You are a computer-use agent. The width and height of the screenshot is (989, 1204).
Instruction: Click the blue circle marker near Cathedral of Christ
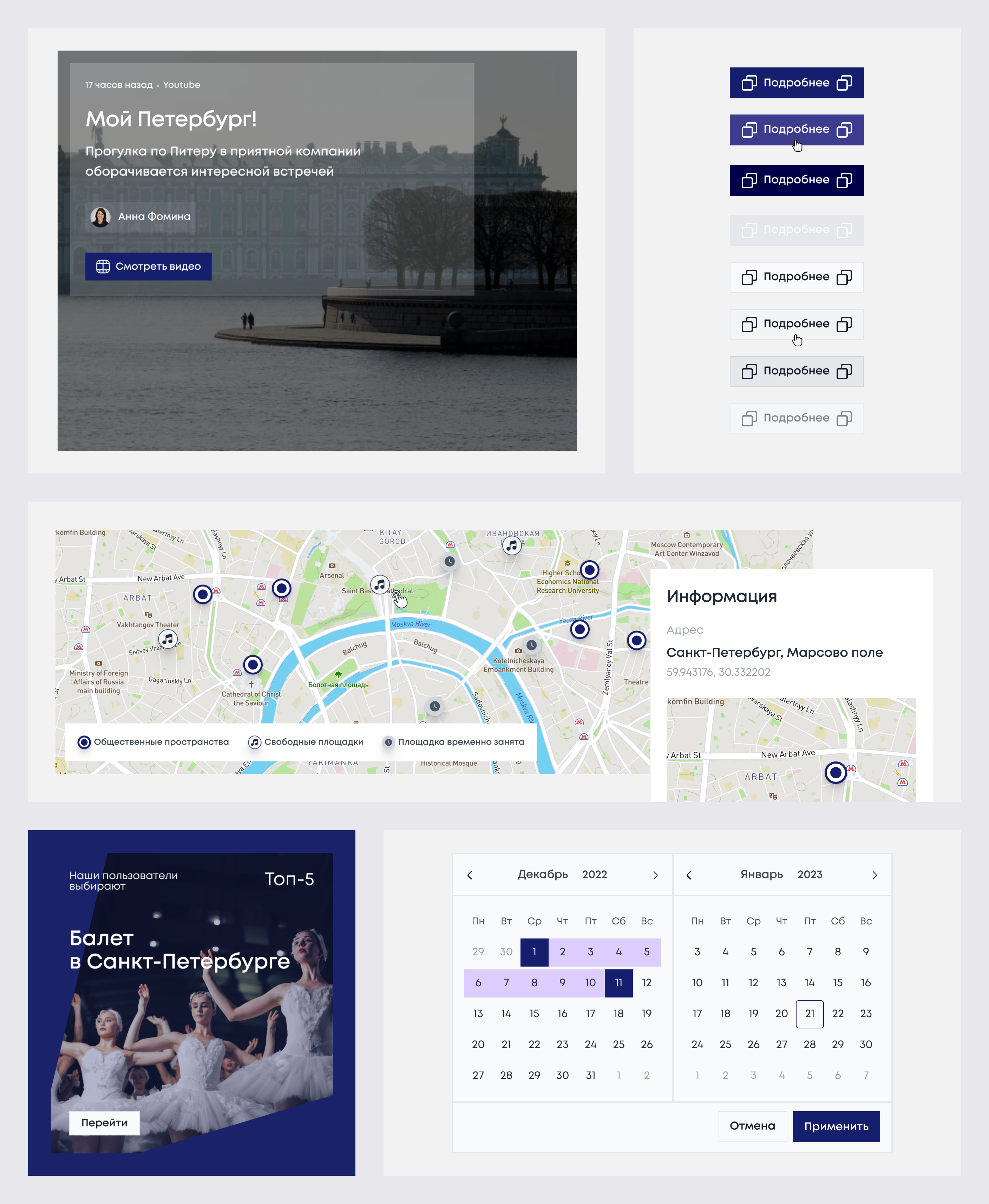(253, 665)
